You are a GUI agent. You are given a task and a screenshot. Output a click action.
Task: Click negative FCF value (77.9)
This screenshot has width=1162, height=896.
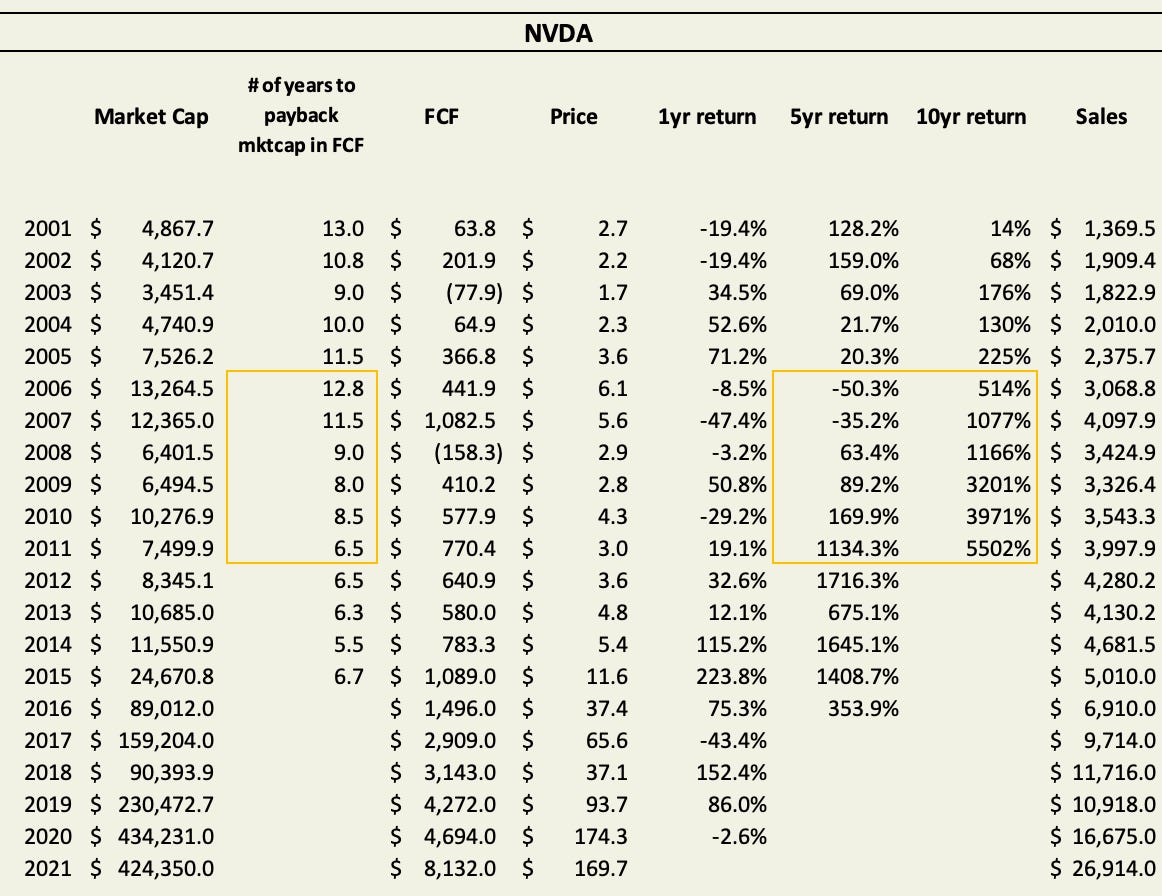[474, 293]
